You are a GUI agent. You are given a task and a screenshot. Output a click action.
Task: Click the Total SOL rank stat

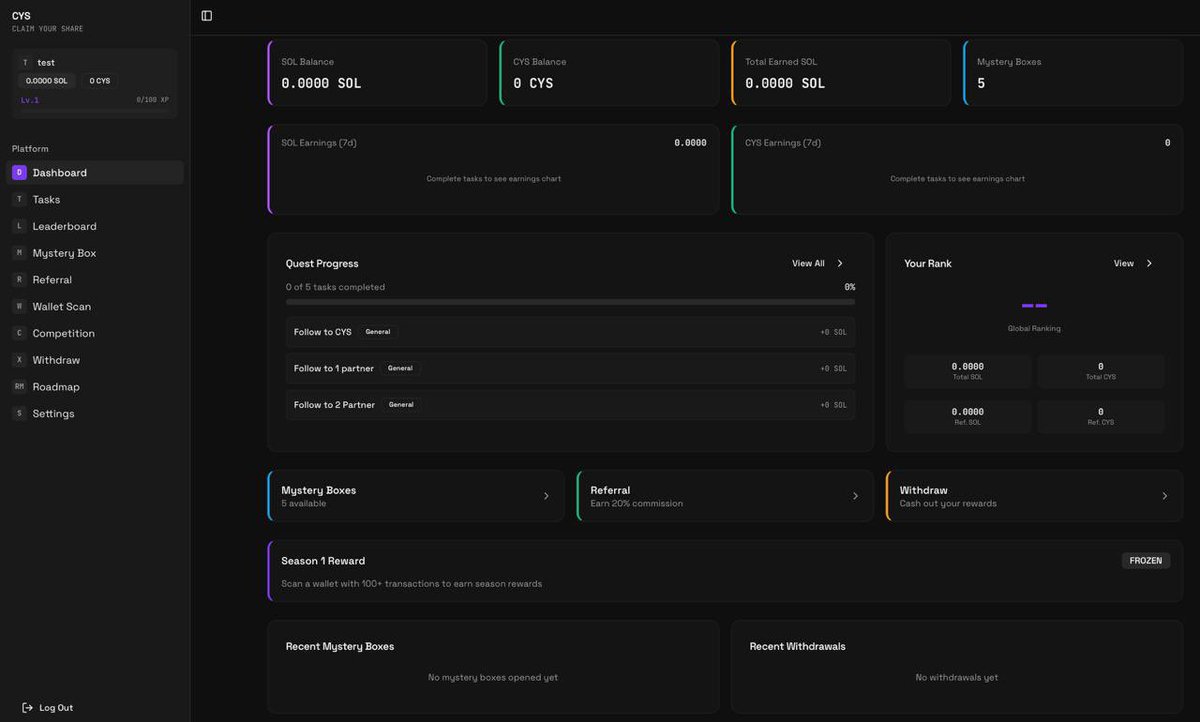967,371
